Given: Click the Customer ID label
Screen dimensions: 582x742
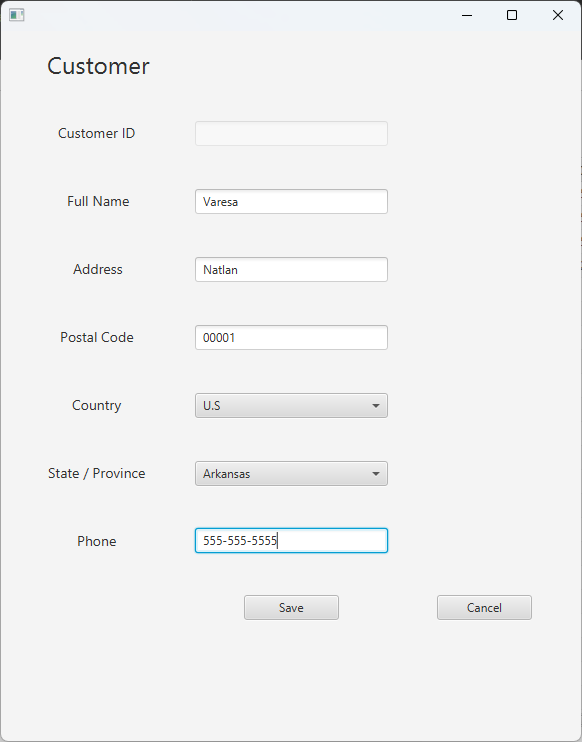Looking at the screenshot, I should point(97,133).
